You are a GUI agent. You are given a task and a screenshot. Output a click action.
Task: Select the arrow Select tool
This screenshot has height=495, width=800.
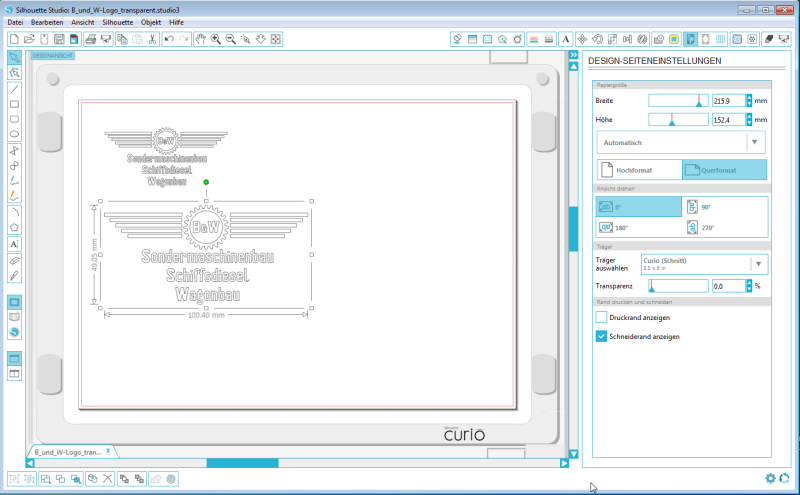coord(14,57)
